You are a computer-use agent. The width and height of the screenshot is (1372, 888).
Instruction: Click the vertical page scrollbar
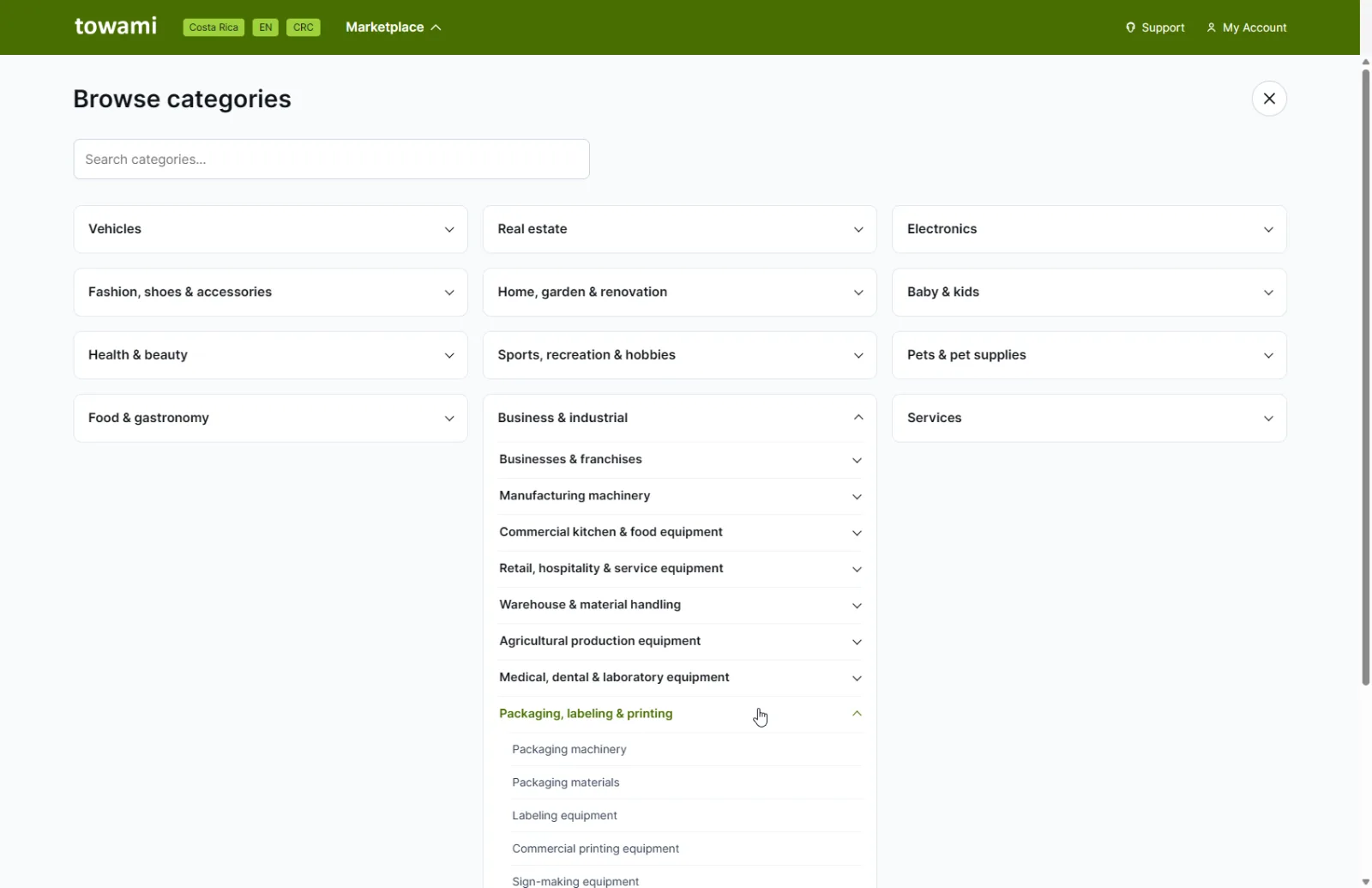tap(1366, 378)
